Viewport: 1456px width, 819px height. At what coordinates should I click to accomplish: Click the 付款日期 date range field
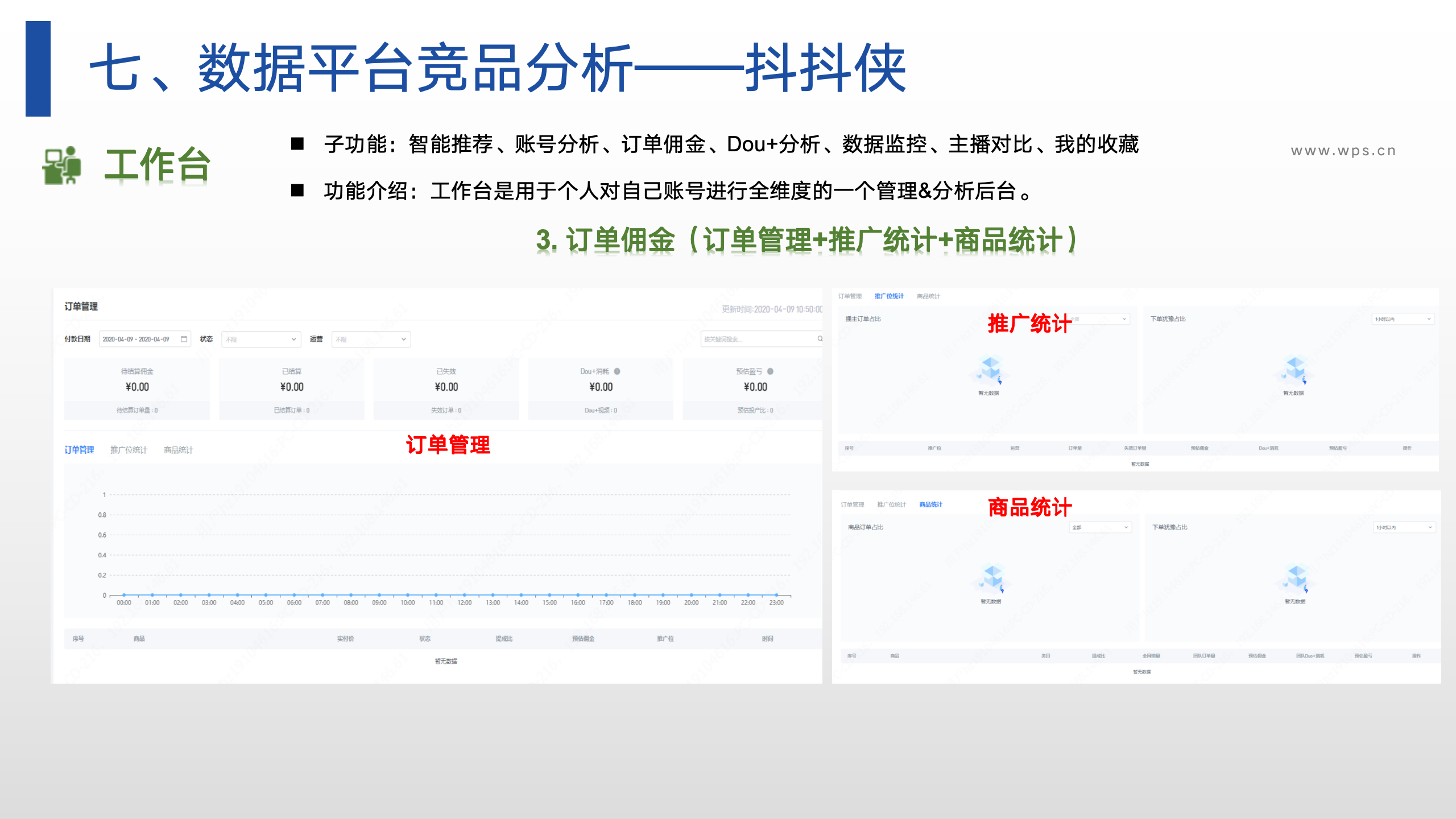[x=145, y=339]
